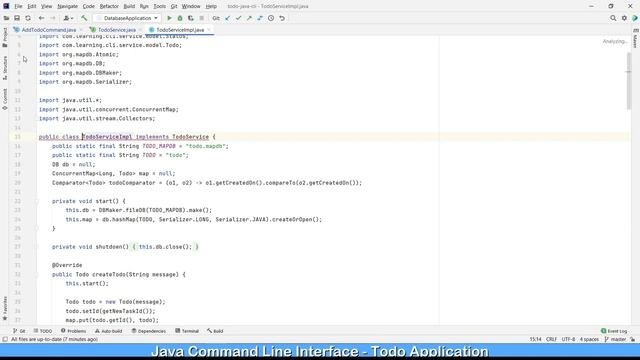Toggle Maven tool window on right

pyautogui.click(x=635, y=39)
